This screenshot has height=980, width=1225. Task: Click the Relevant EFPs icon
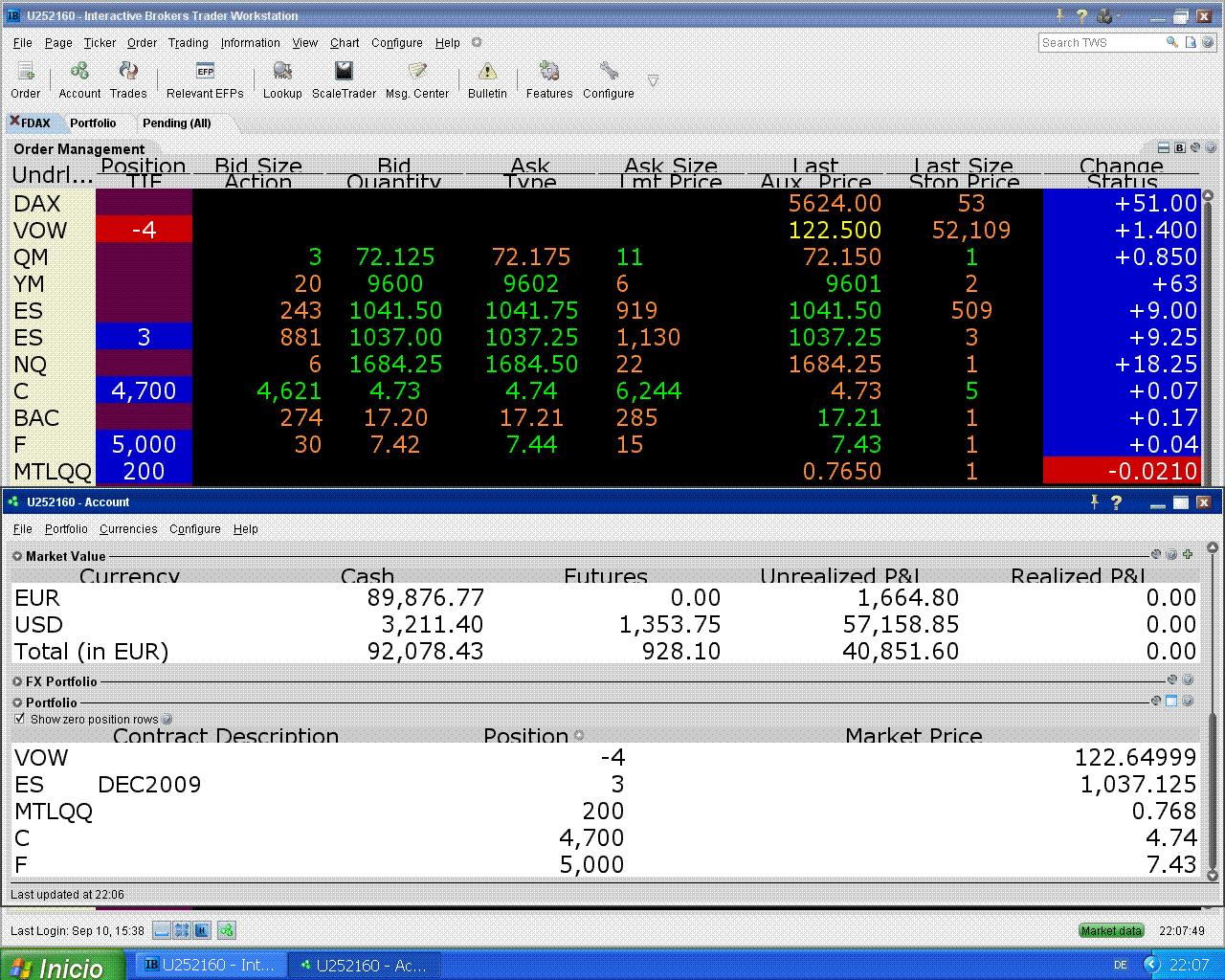205,73
